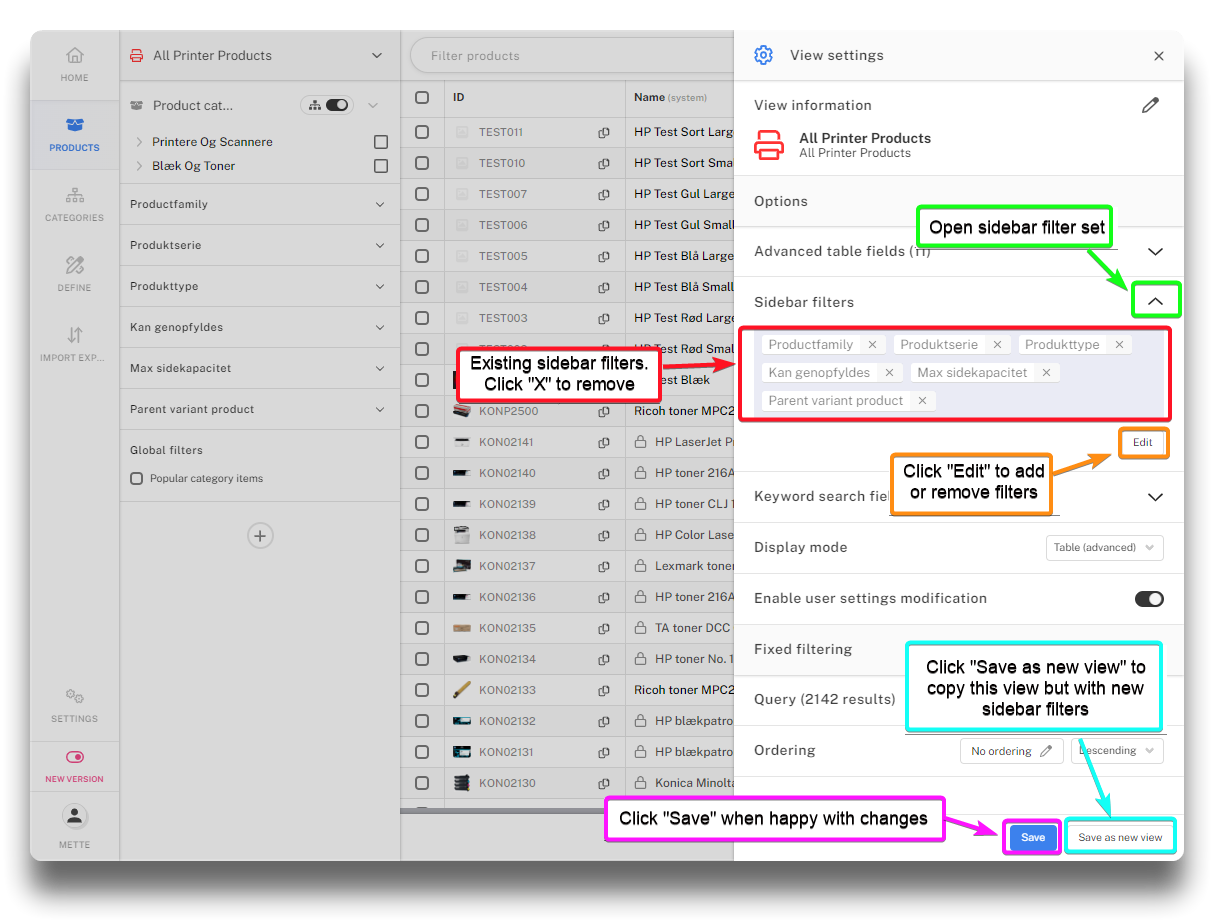The image size is (1214, 923).
Task: Open Import Export section
Action: [x=74, y=343]
